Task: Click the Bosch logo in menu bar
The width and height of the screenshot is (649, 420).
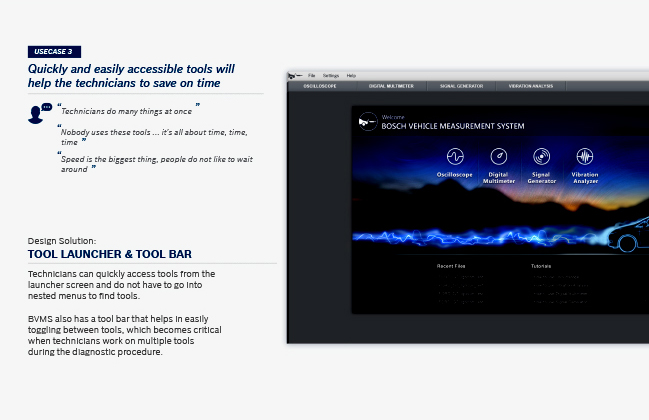Action: pos(295,75)
